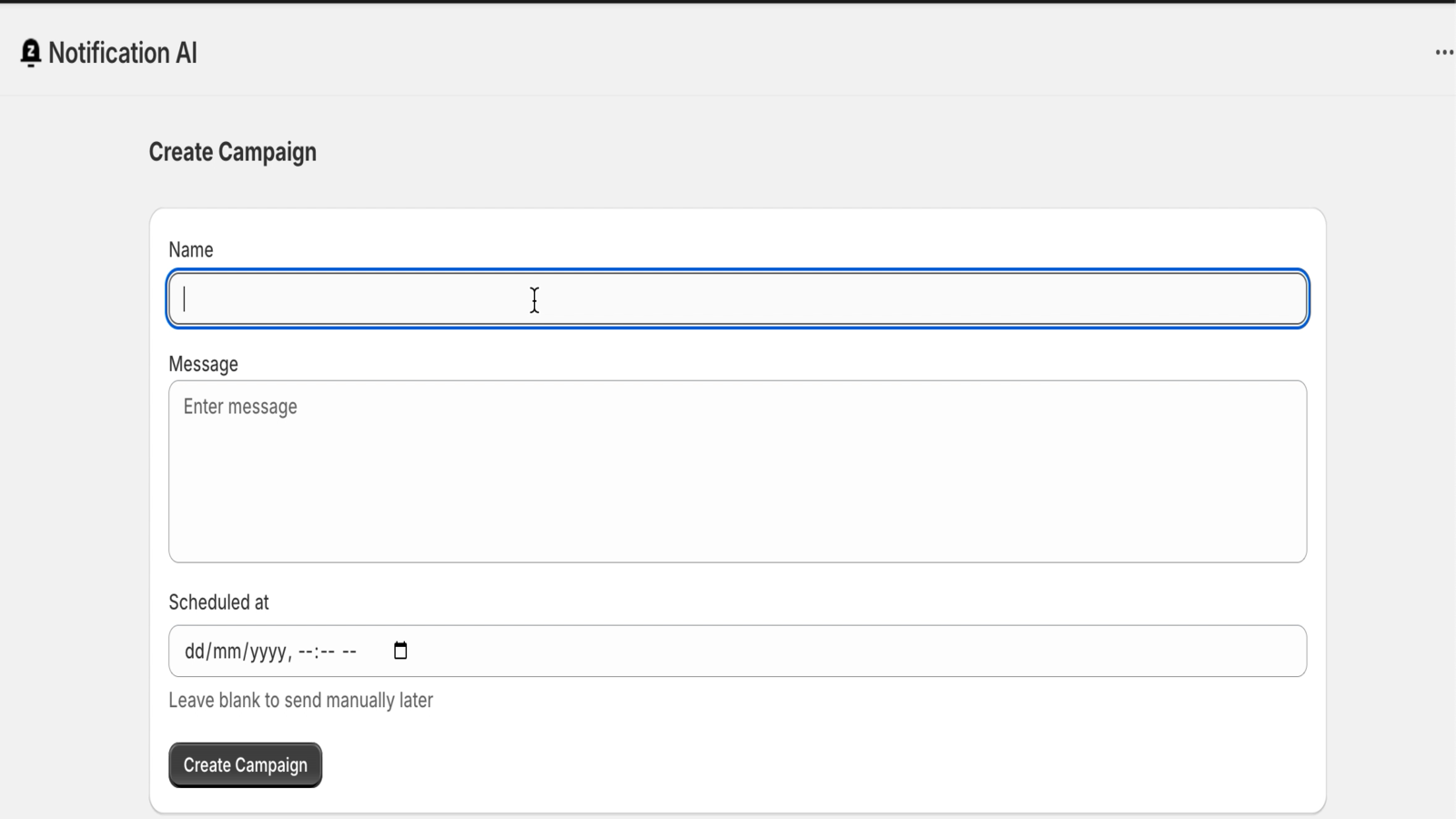Click the 'Leave blank to send manually later' hint
This screenshot has height=819, width=1456.
300,701
